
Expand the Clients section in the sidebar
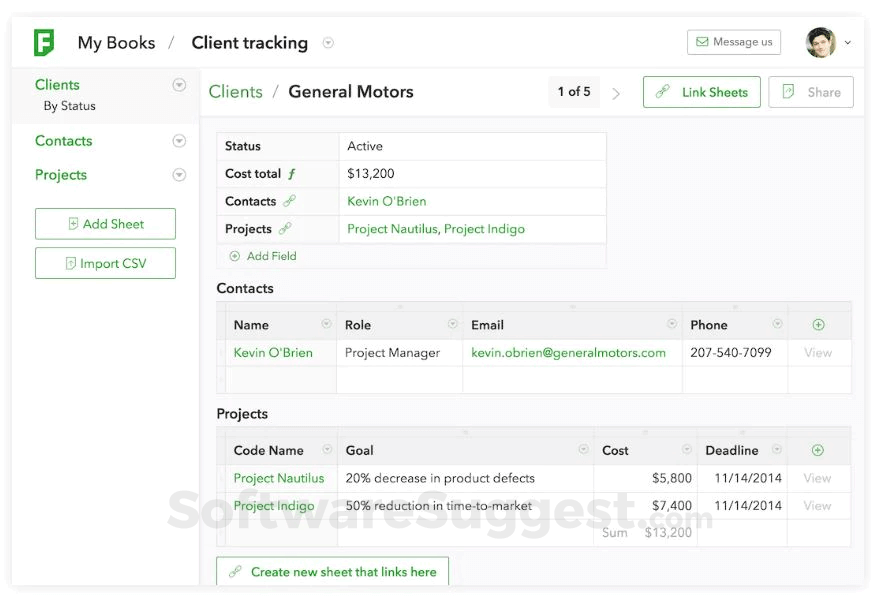click(x=180, y=84)
